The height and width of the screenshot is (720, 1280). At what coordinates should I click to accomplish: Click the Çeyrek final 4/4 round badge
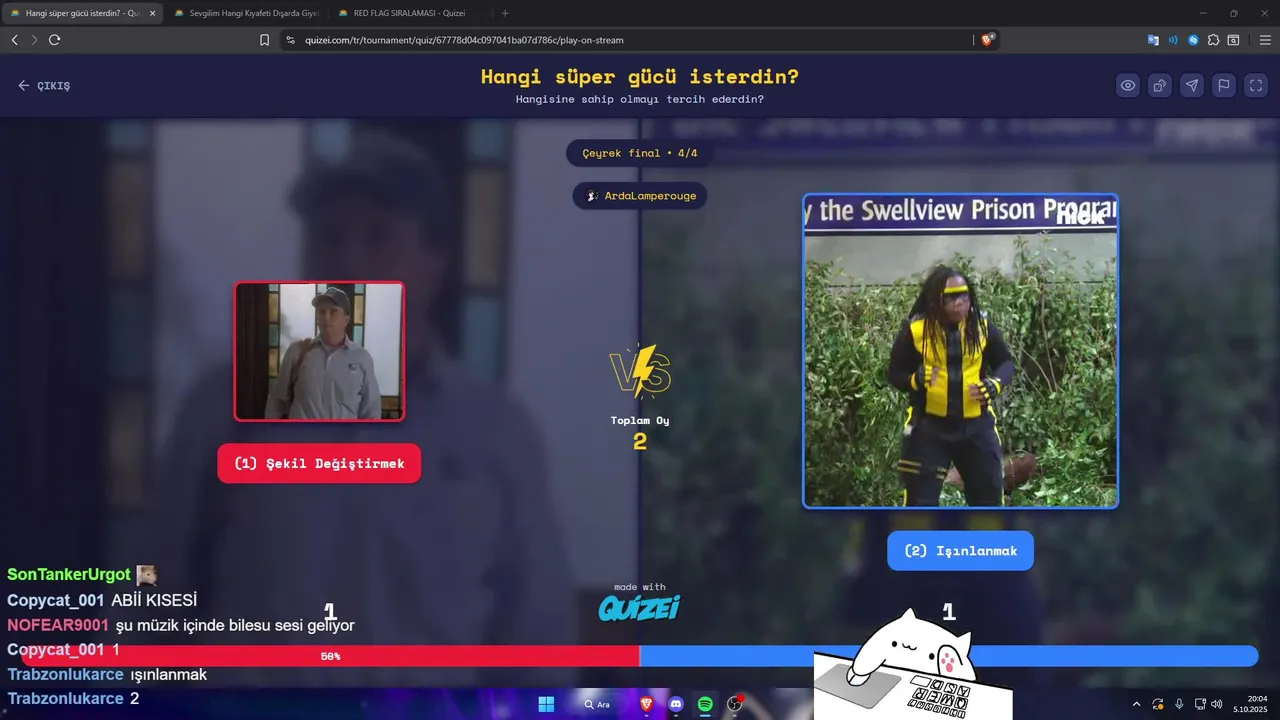coord(640,153)
